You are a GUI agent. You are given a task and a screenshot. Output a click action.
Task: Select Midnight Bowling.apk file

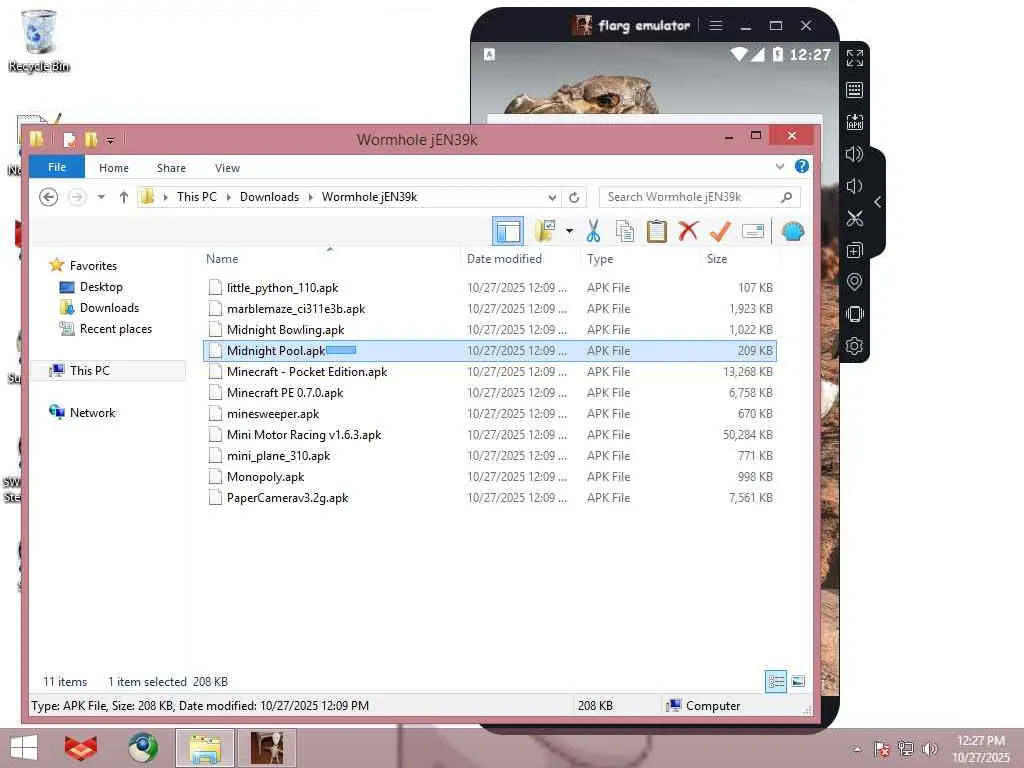pos(490,329)
